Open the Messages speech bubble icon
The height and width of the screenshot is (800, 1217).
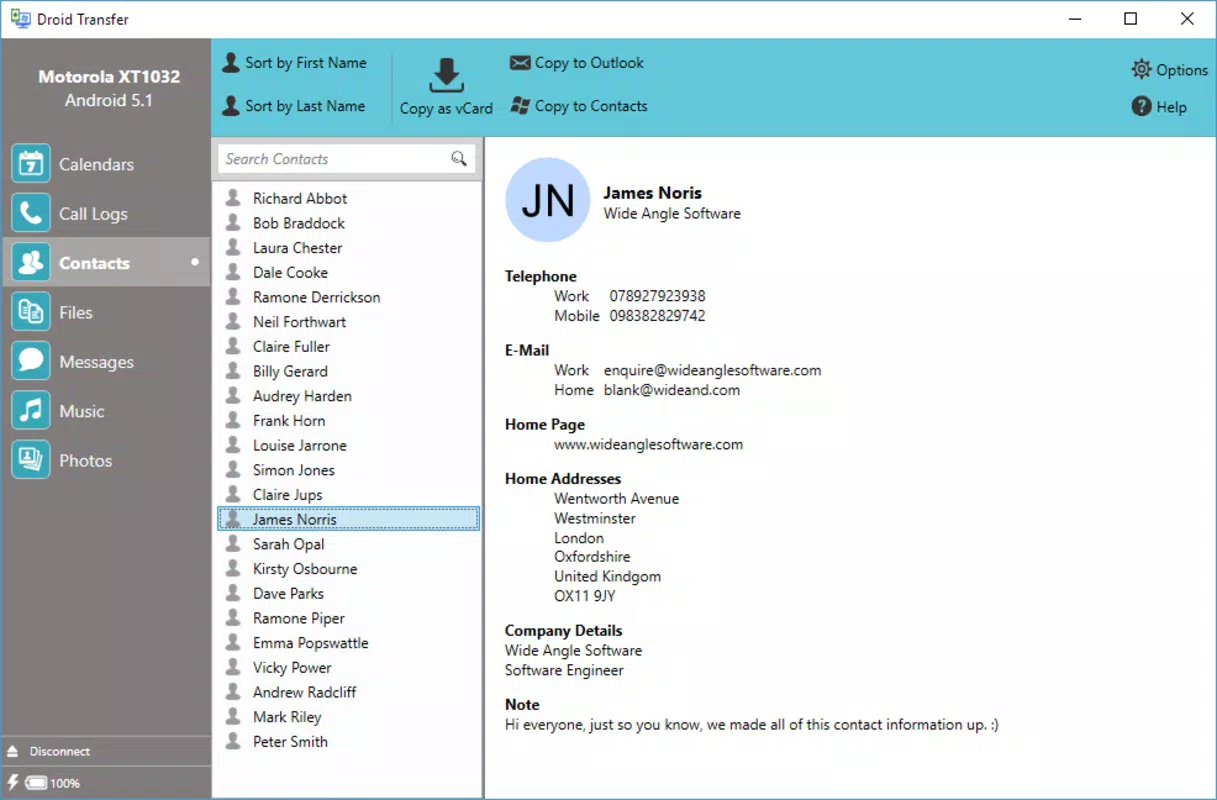click(x=31, y=361)
